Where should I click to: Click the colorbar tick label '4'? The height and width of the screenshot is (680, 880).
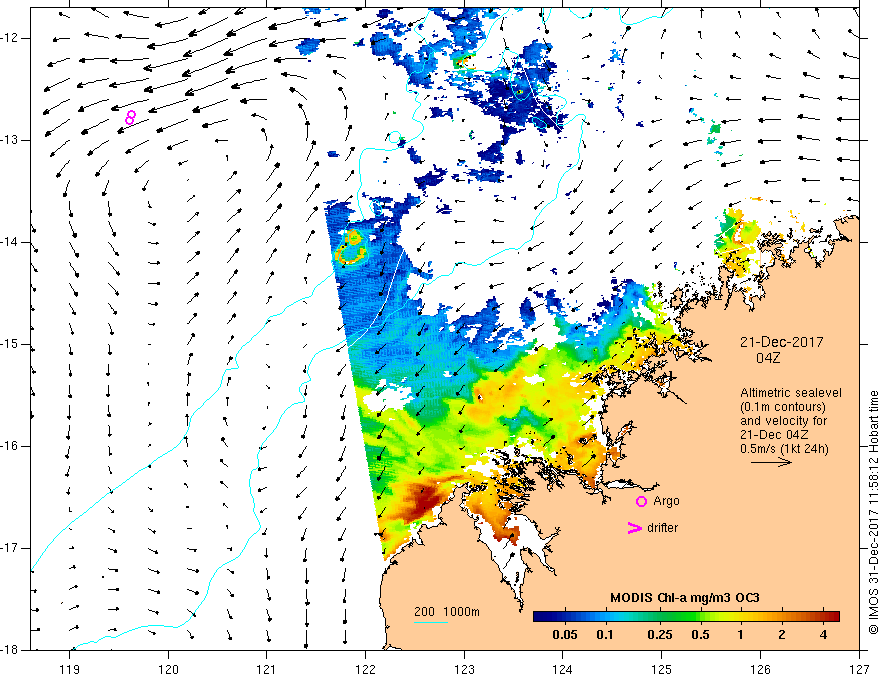pyautogui.click(x=823, y=635)
